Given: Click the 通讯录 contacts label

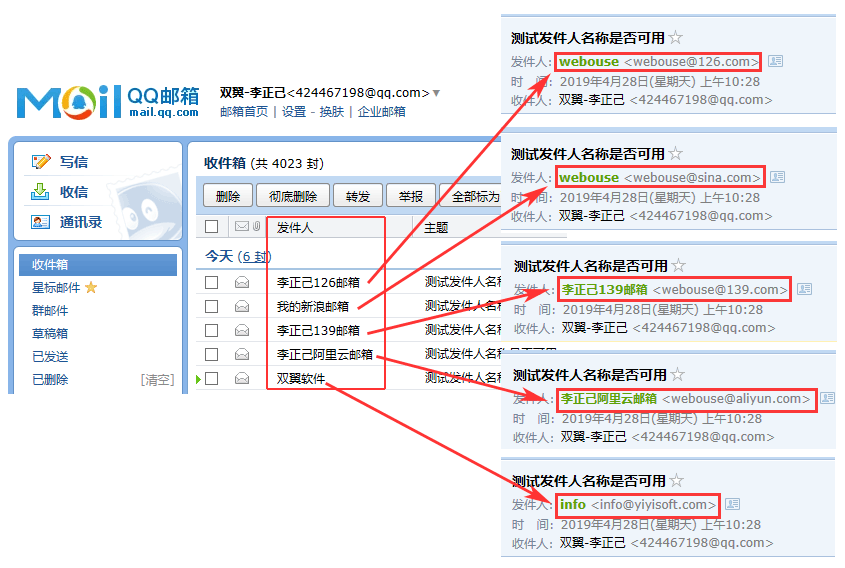Looking at the screenshot, I should click(x=80, y=222).
